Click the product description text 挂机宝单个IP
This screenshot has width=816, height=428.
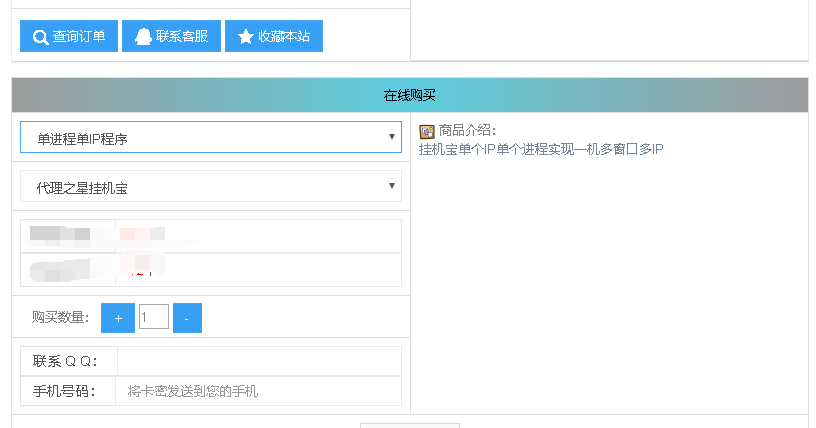tap(540, 150)
